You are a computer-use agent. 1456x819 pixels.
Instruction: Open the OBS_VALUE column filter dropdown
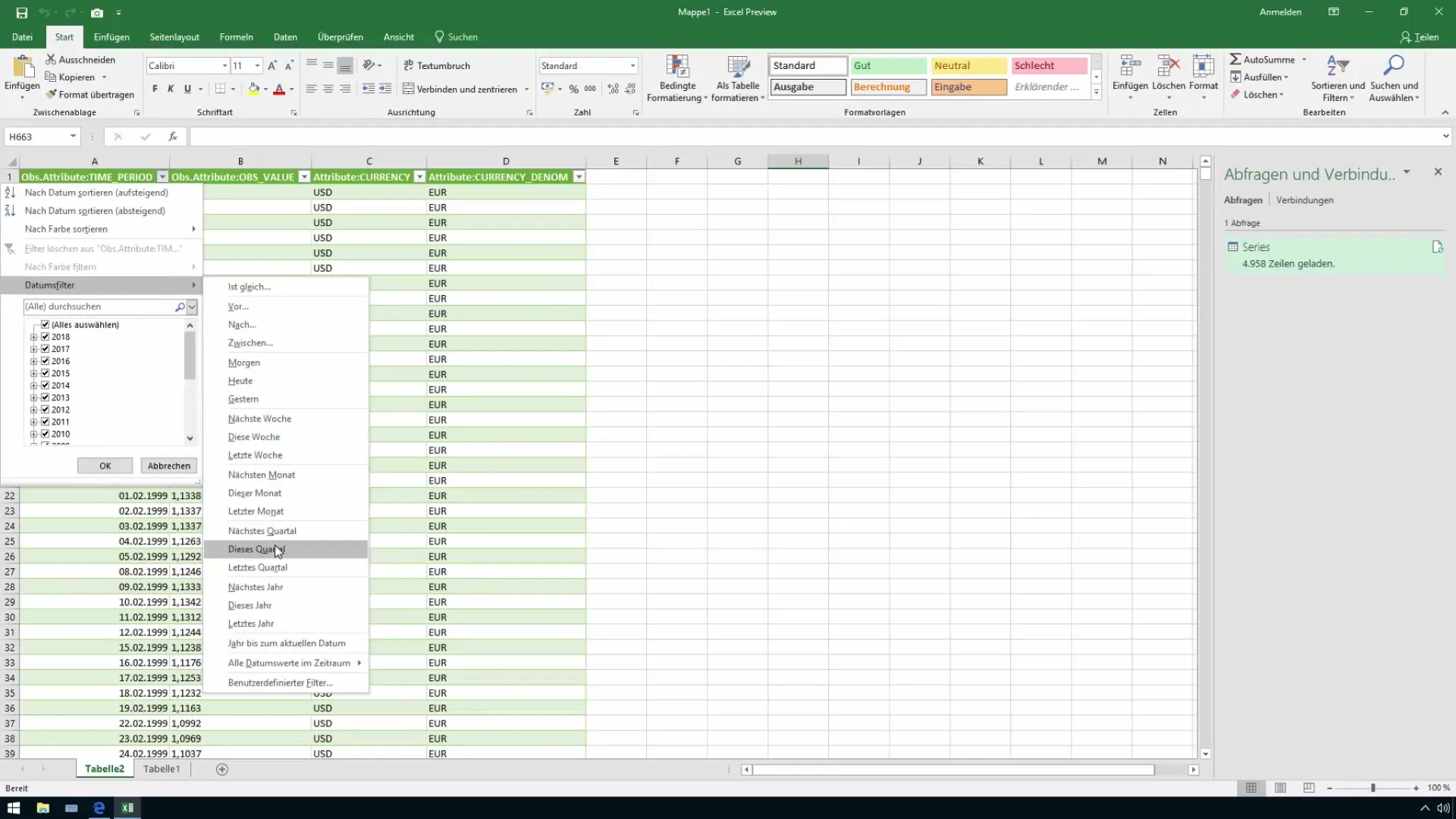[304, 177]
